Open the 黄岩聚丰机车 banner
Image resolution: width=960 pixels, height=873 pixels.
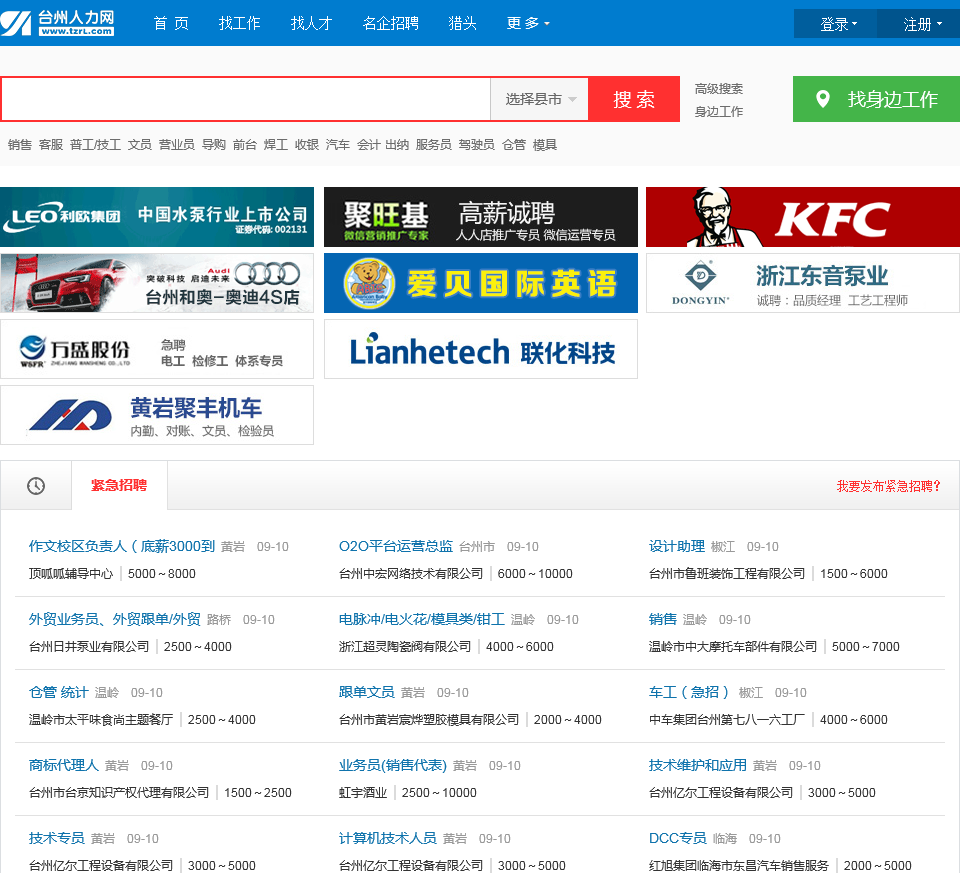[157, 416]
